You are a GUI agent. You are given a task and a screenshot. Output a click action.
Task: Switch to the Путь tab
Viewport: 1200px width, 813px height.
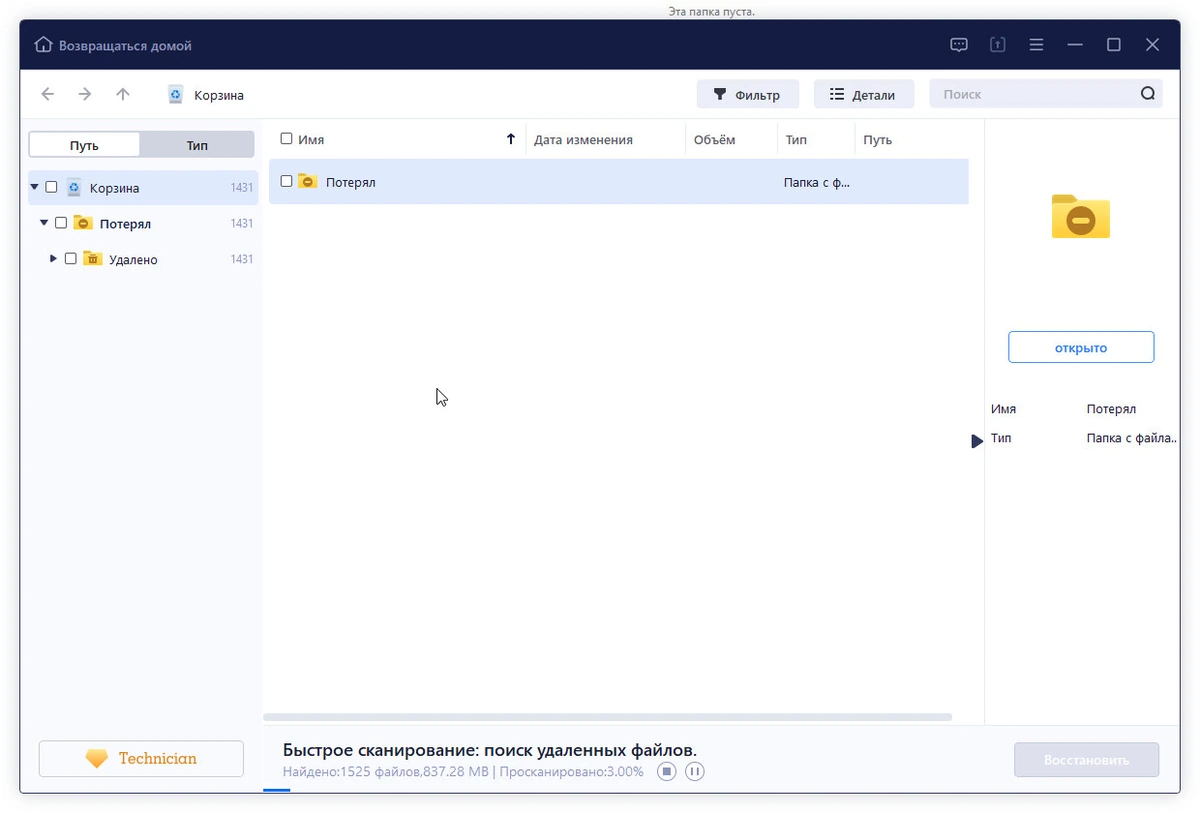(x=84, y=145)
